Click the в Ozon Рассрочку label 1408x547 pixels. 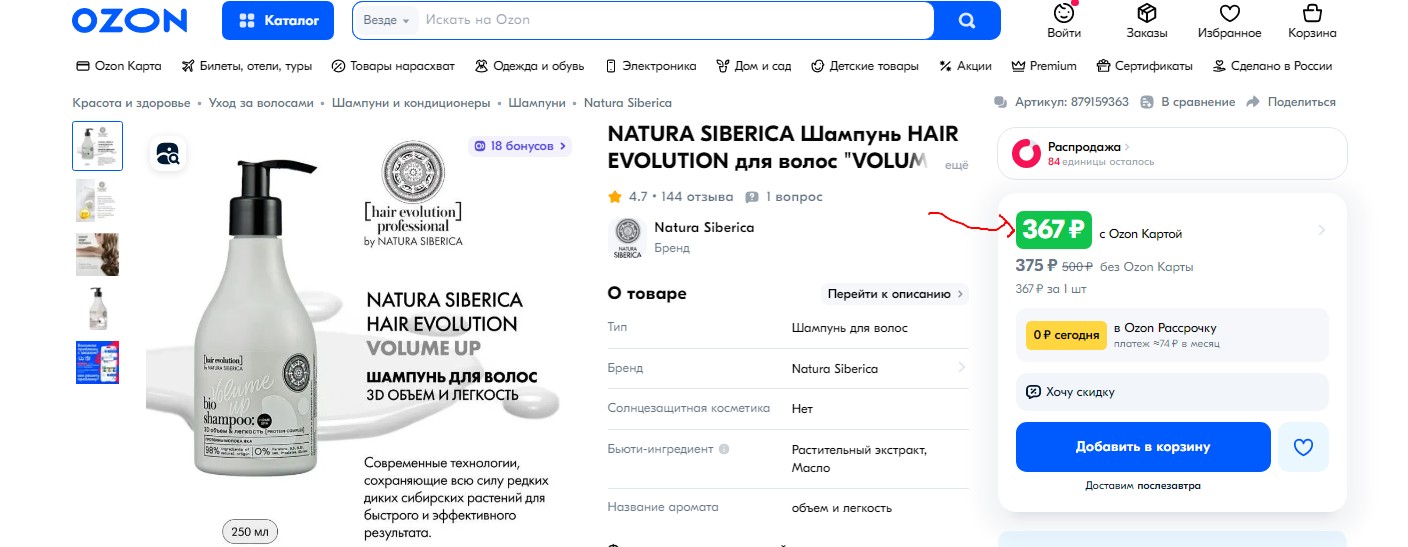(x=1165, y=328)
